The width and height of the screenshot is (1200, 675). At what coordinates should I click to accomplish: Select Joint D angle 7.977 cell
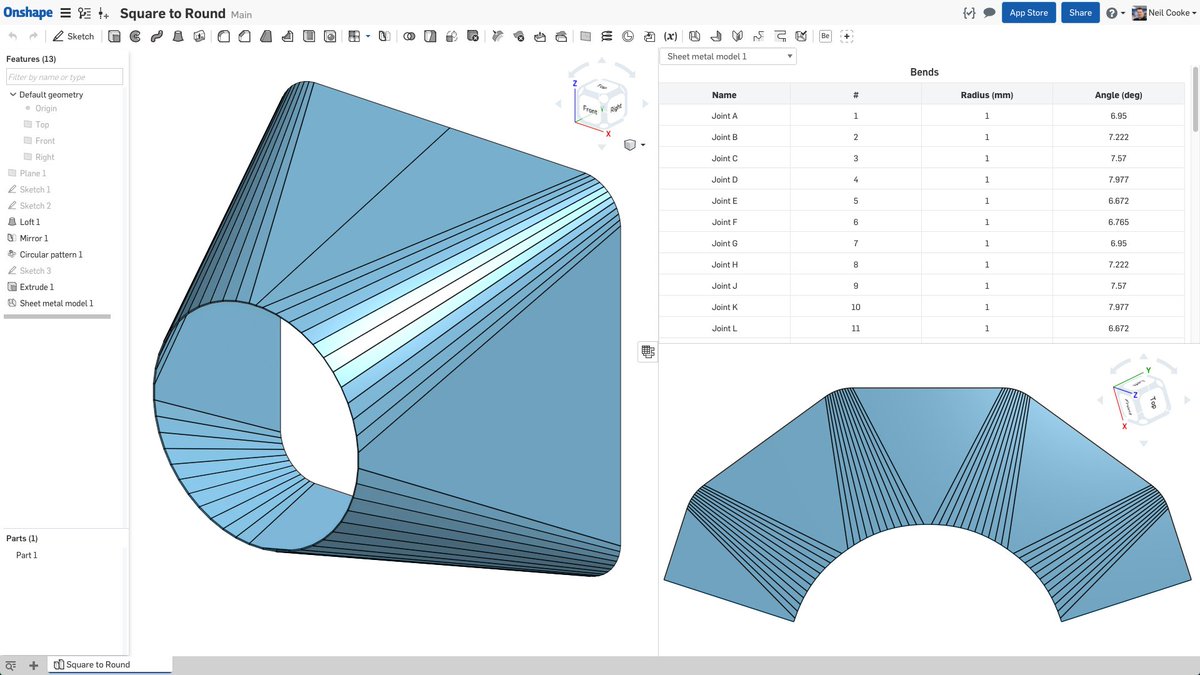click(x=1118, y=180)
